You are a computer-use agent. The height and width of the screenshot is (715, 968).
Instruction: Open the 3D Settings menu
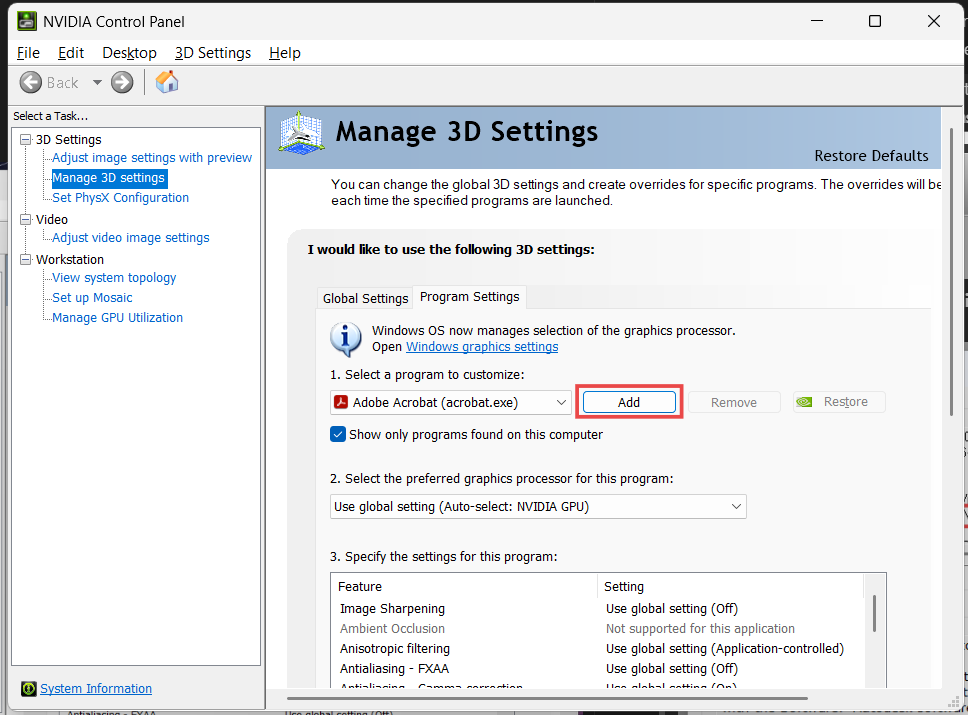[x=212, y=53]
